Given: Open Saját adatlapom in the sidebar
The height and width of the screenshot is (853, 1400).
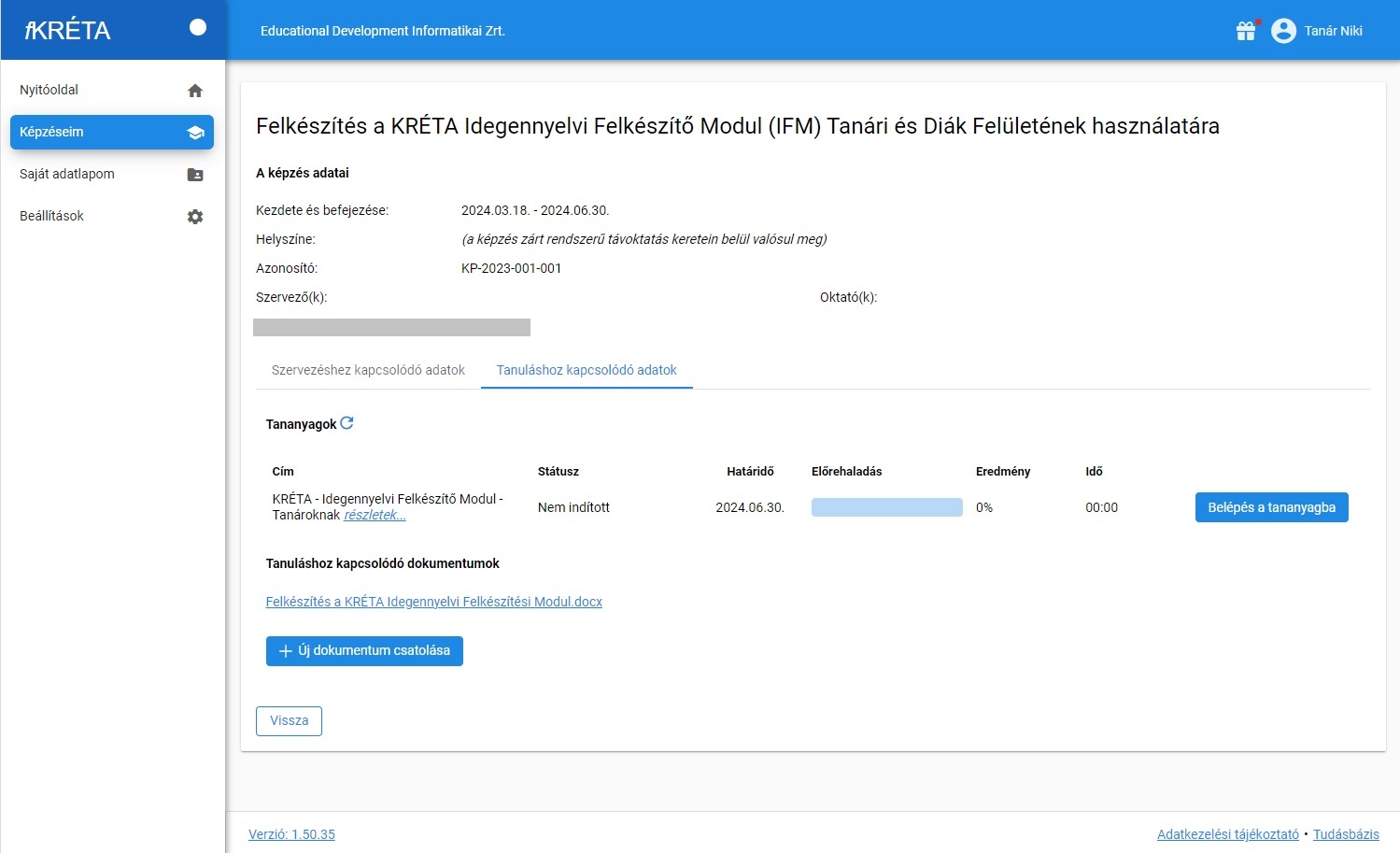Looking at the screenshot, I should [x=112, y=174].
